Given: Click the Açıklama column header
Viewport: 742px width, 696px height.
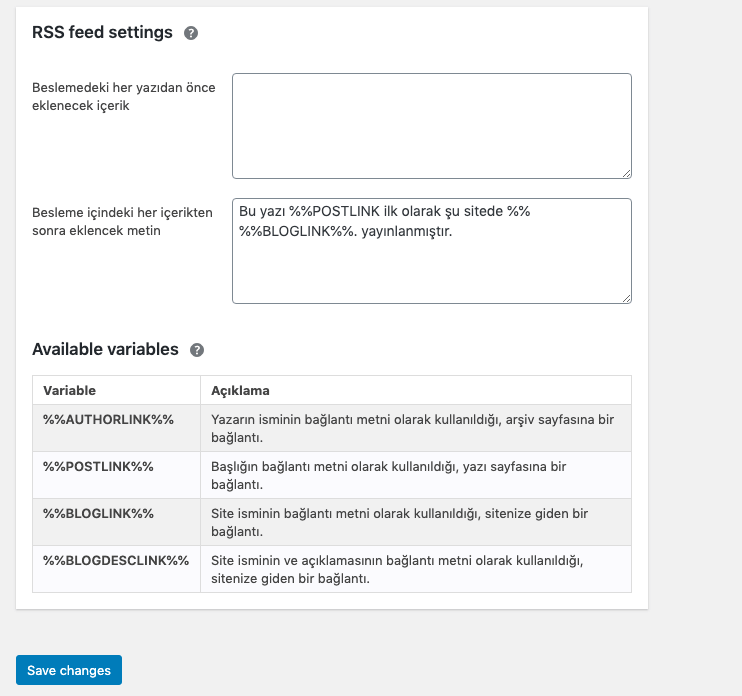Looking at the screenshot, I should [240, 390].
